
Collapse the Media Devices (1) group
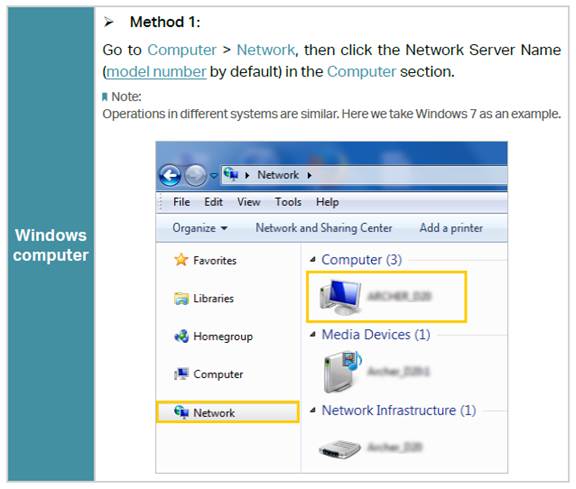(313, 335)
